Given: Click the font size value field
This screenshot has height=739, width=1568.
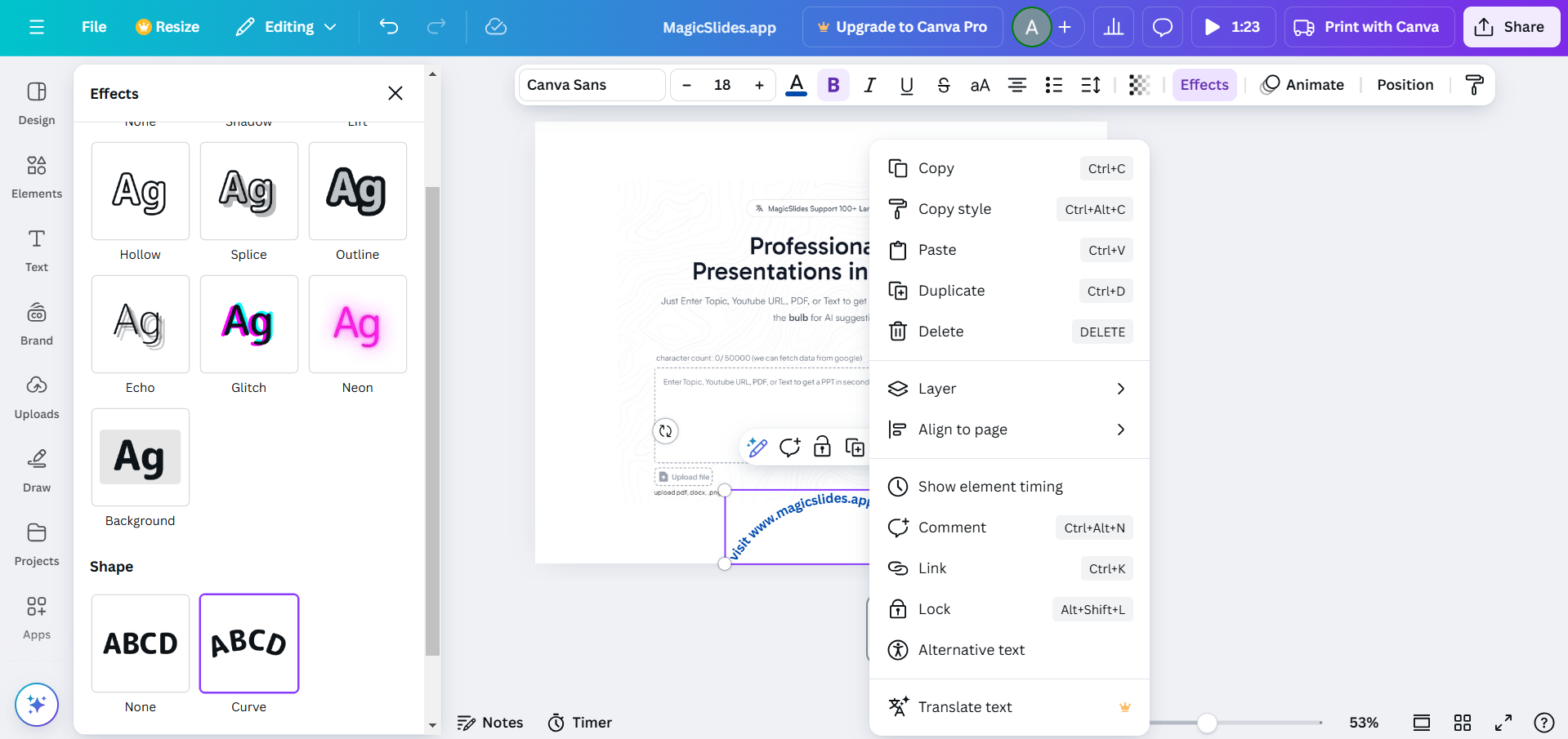Looking at the screenshot, I should (722, 85).
